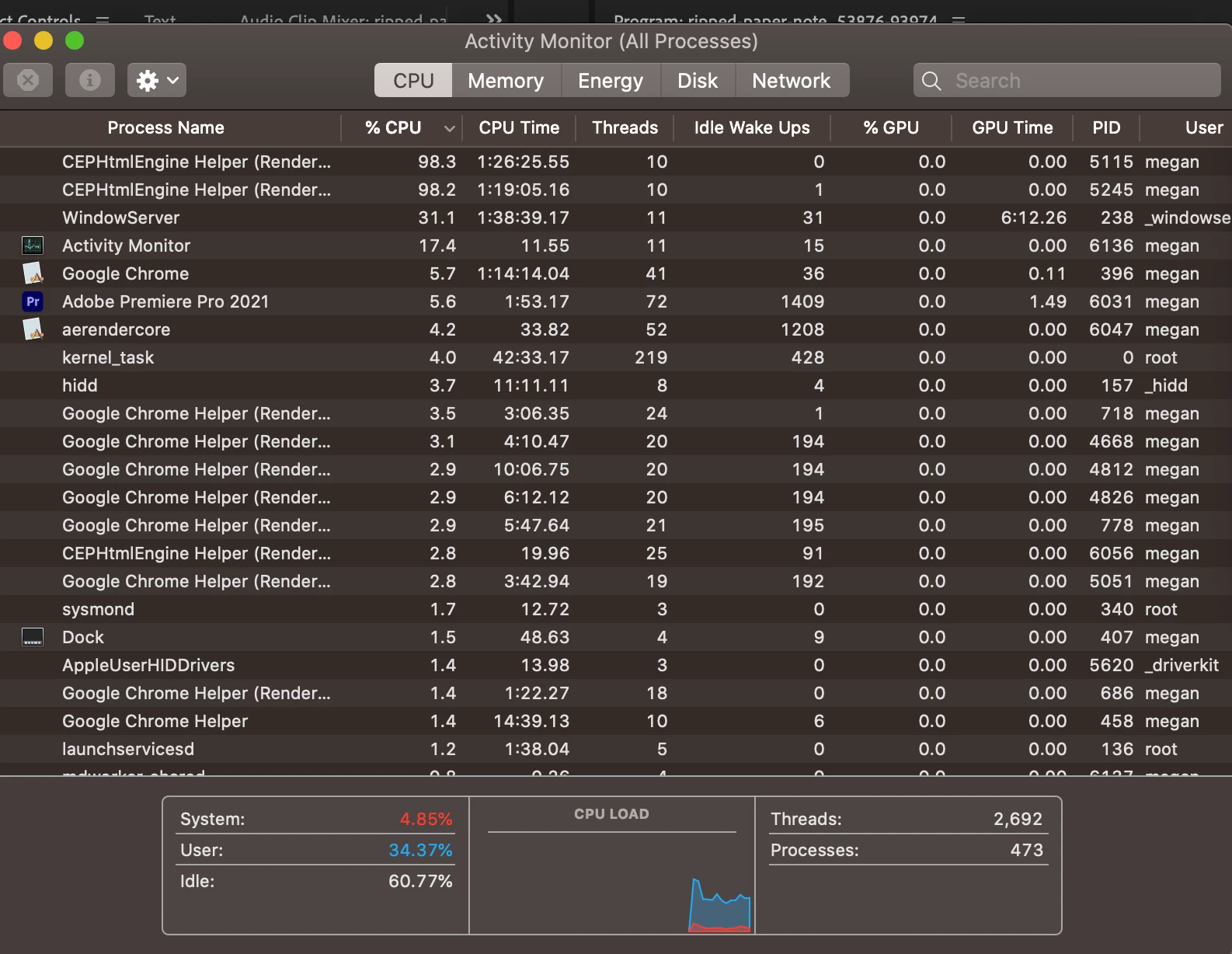Click the Adobe Premiere Pro icon in list
The image size is (1232, 954).
point(33,301)
